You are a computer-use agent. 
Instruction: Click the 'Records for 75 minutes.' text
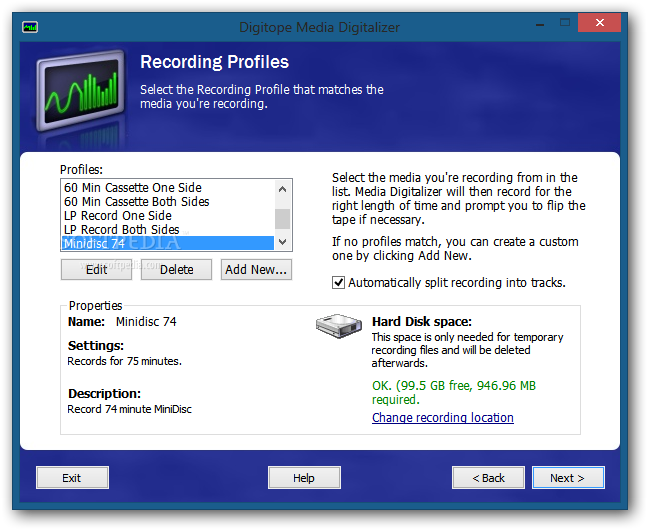pyautogui.click(x=124, y=361)
